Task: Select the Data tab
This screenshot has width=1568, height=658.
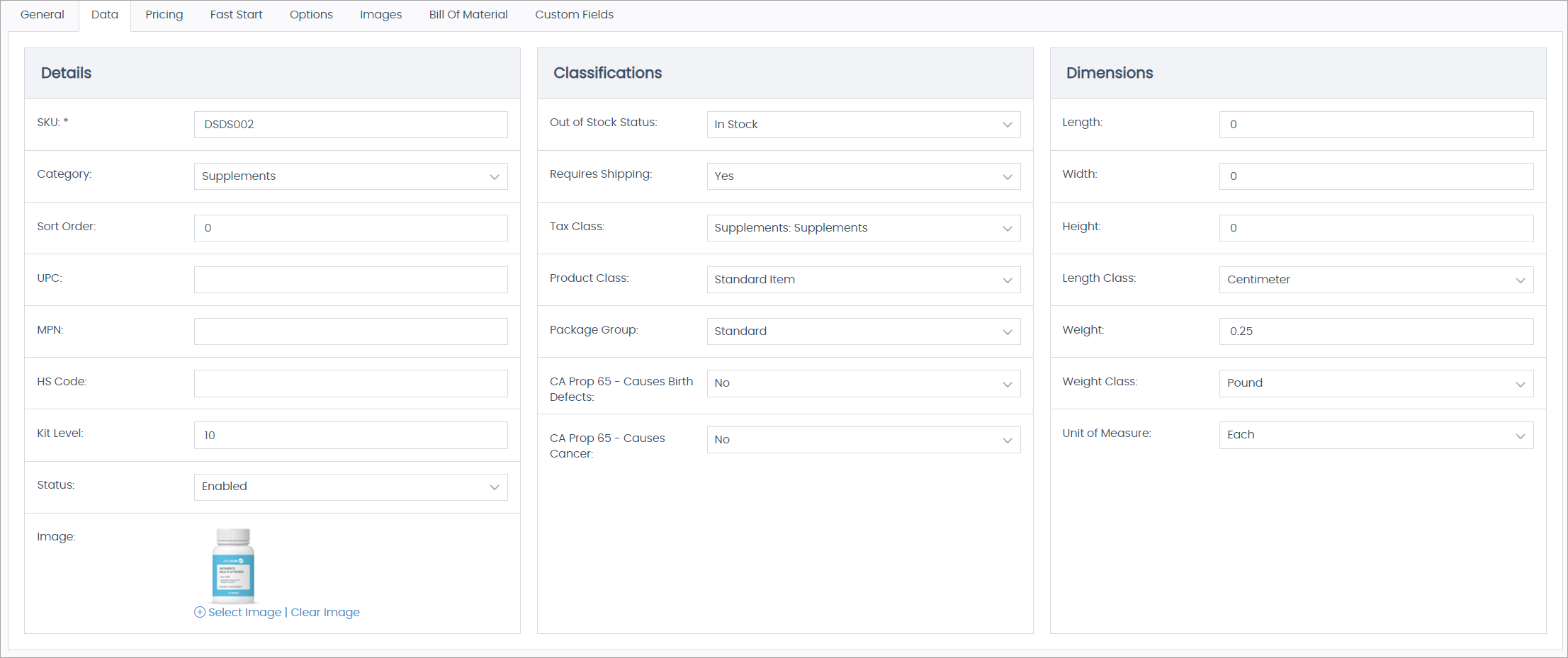Action: point(105,15)
